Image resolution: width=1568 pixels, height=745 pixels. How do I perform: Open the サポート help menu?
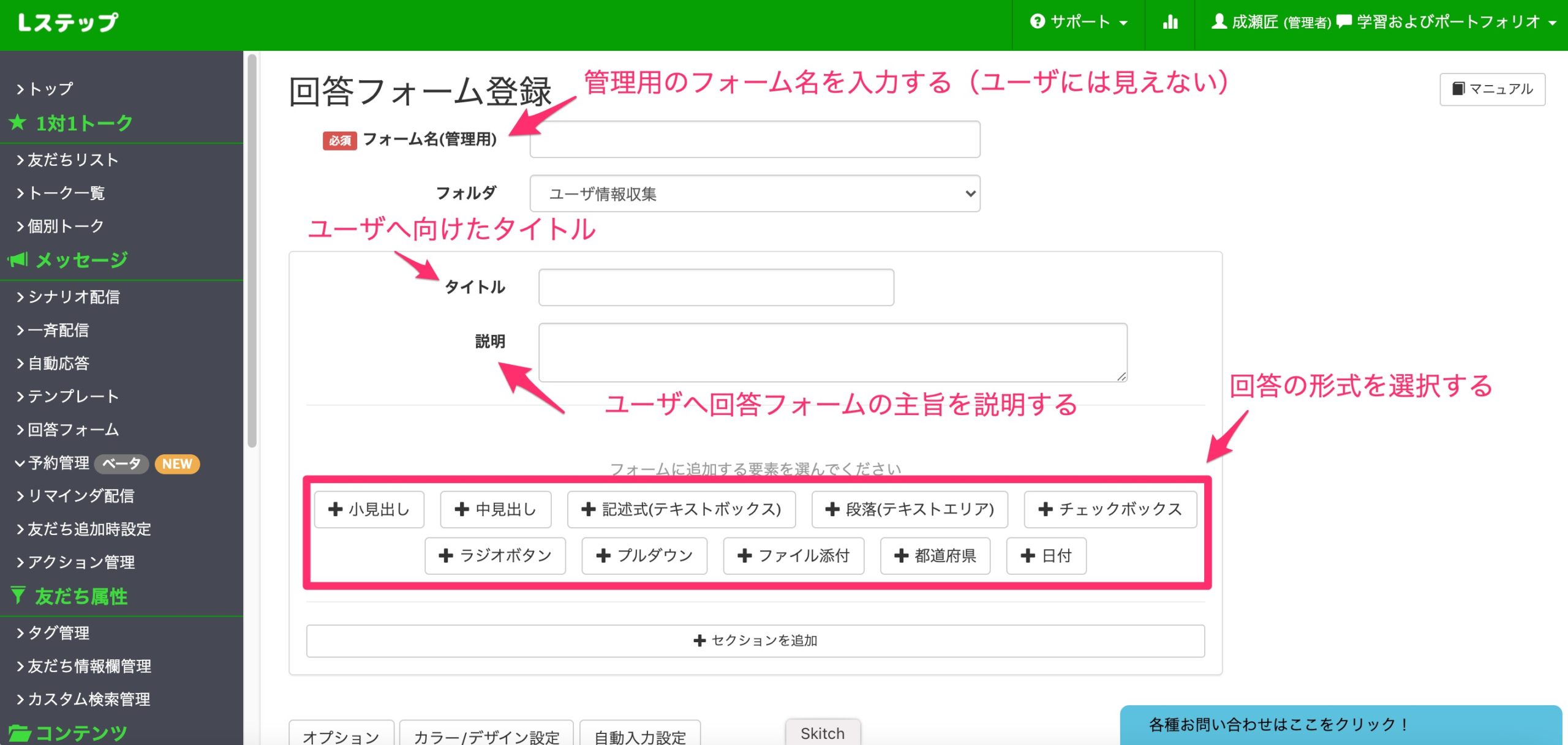click(x=1079, y=23)
